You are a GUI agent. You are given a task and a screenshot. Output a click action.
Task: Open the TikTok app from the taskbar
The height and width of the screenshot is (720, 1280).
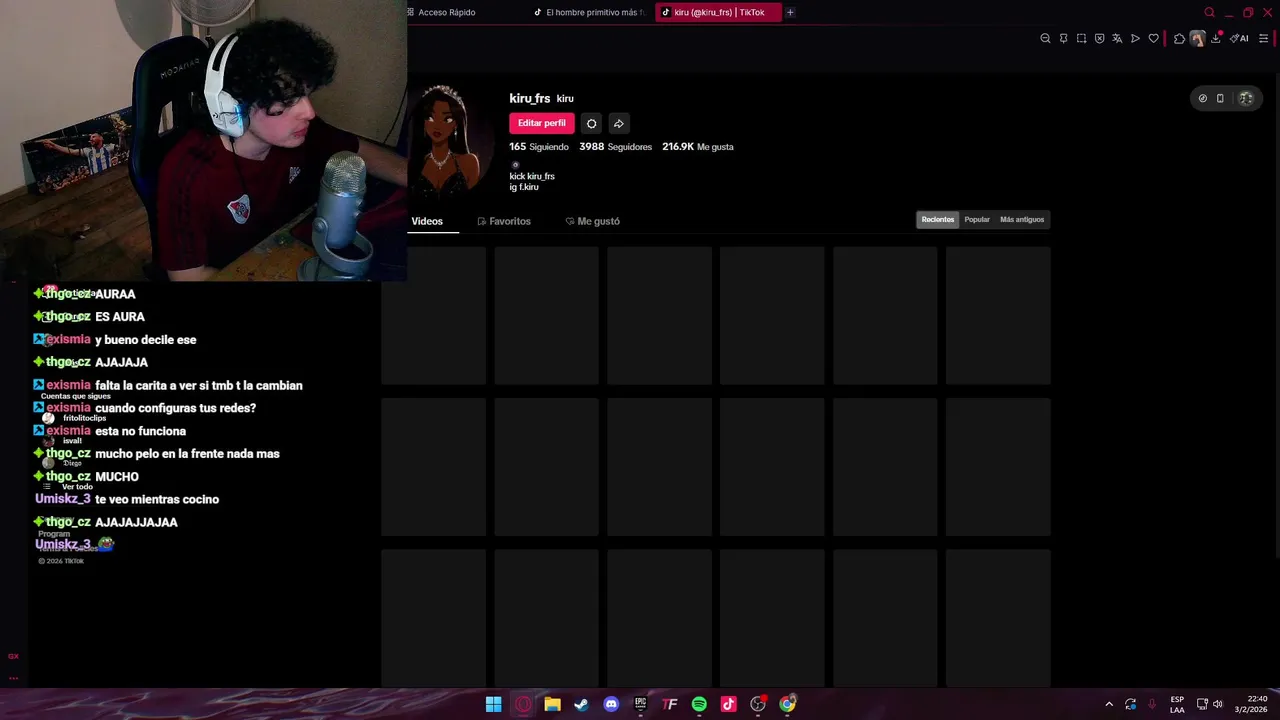tap(728, 704)
